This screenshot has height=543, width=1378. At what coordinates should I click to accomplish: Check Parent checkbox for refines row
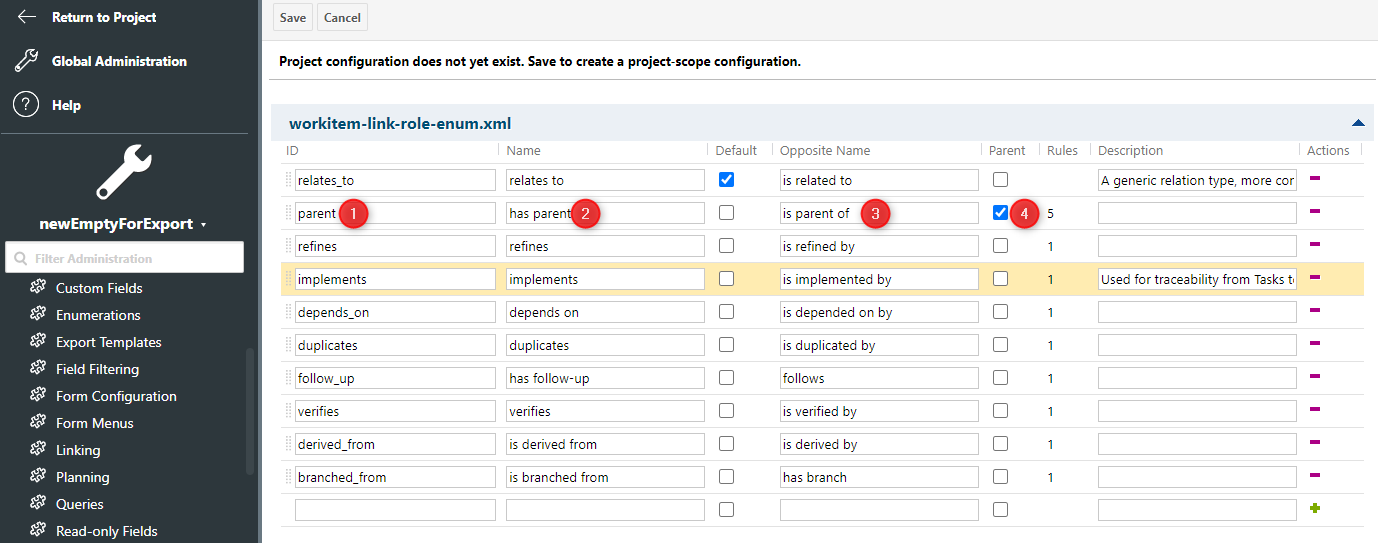point(1000,246)
